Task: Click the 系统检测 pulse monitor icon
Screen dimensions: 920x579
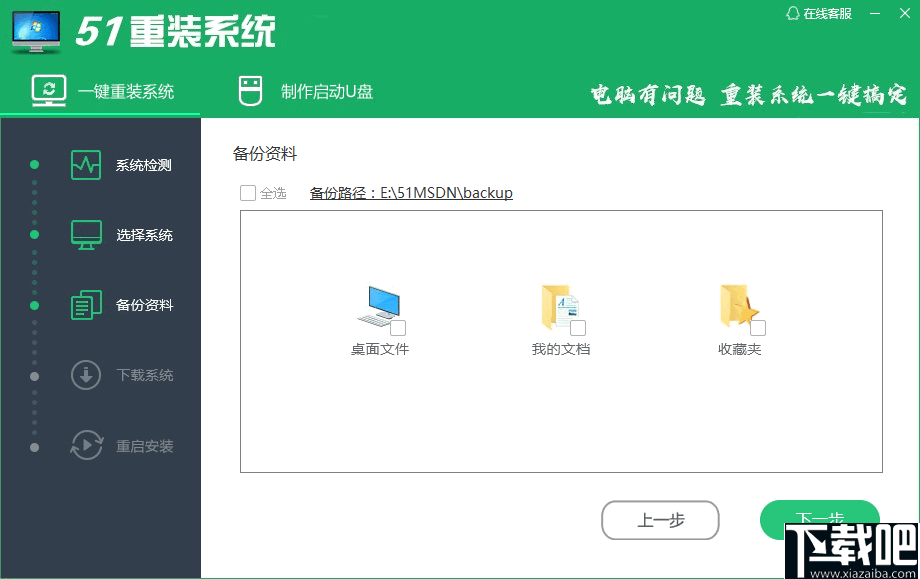Action: pyautogui.click(x=86, y=165)
